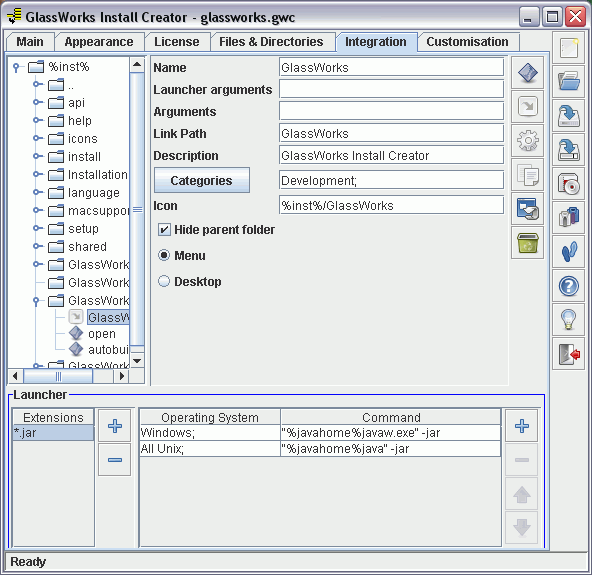Click the Operating System column header
The height and width of the screenshot is (575, 592).
[210, 417]
